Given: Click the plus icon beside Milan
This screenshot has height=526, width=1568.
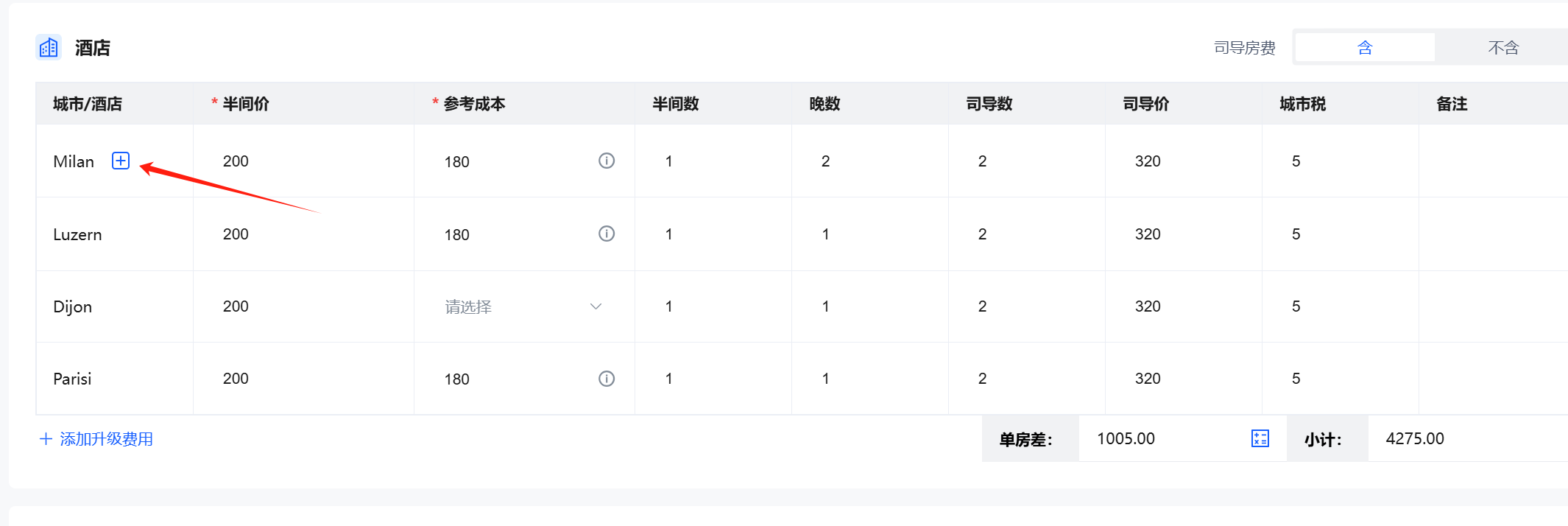Looking at the screenshot, I should click(121, 161).
